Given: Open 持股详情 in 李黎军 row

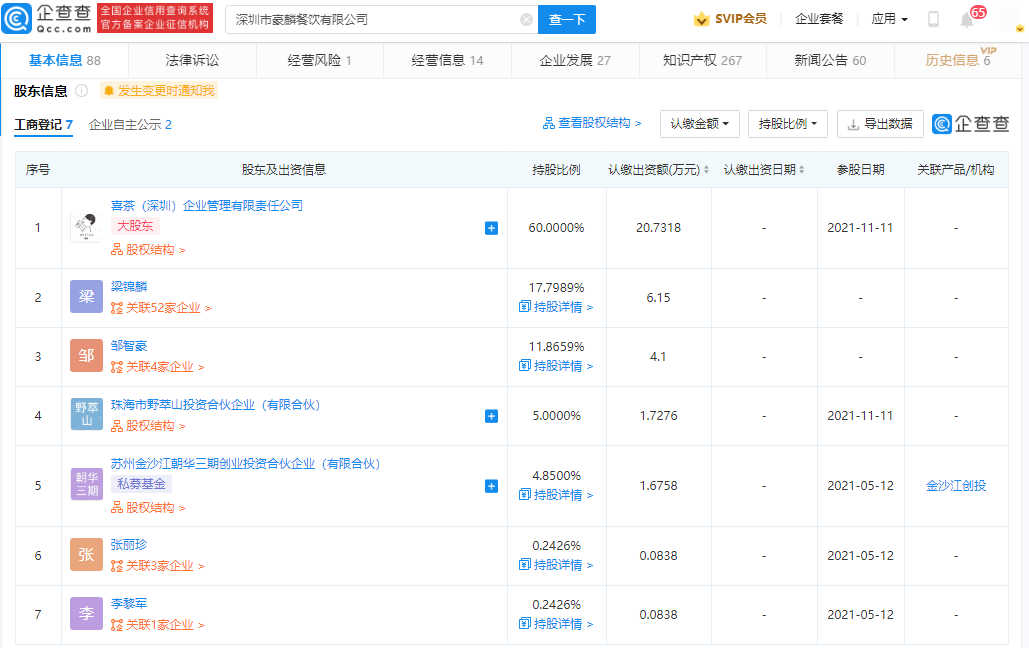Looking at the screenshot, I should [556, 624].
